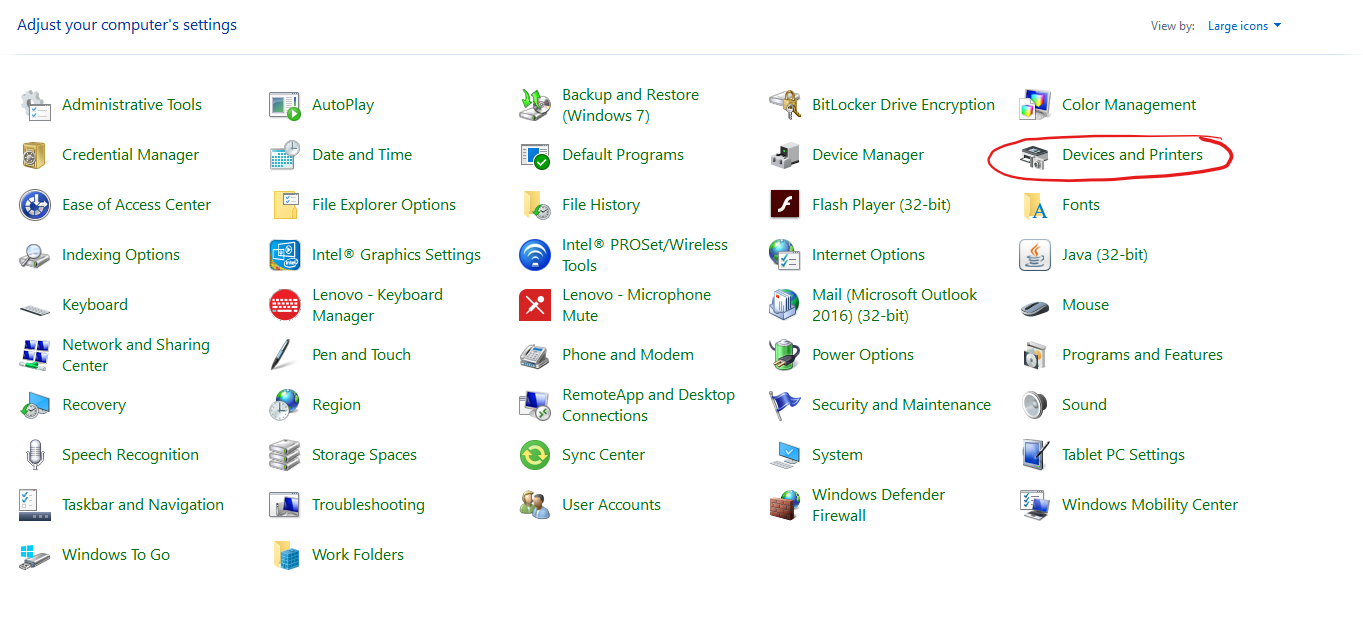Open the Fonts folder icon
The height and width of the screenshot is (620, 1363).
[x=1035, y=205]
